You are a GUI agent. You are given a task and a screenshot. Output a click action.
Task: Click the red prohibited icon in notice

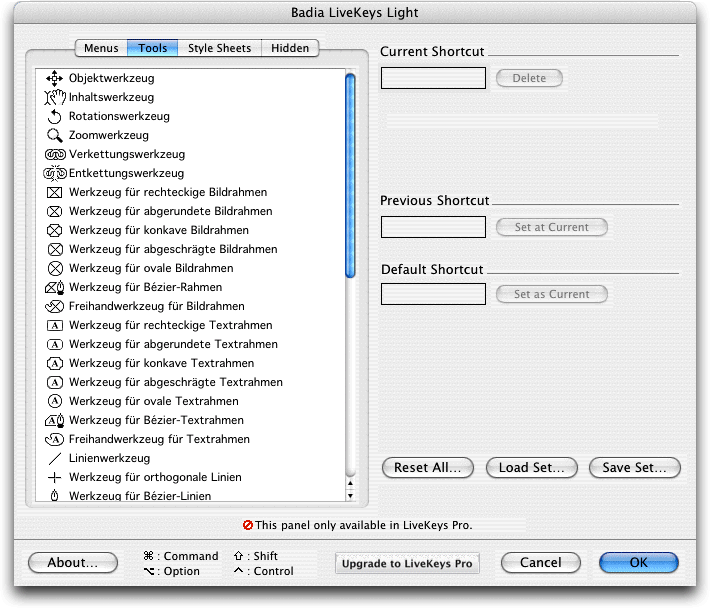pos(248,525)
